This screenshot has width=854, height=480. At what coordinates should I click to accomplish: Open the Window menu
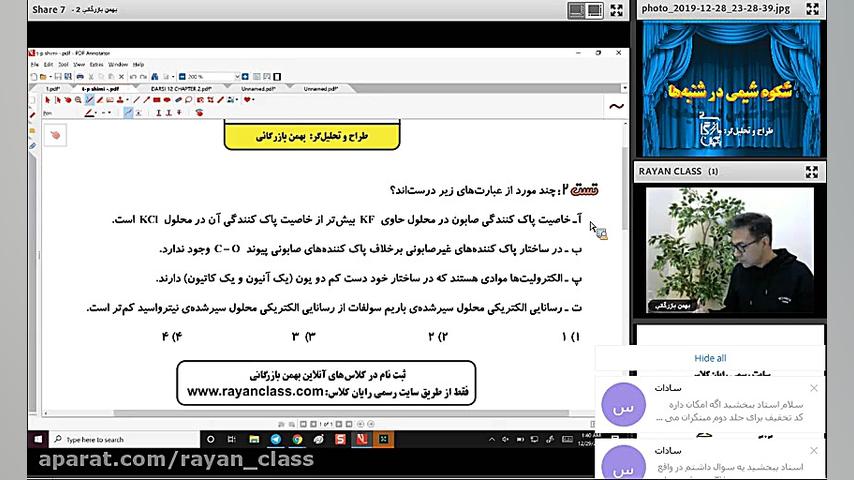click(118, 64)
